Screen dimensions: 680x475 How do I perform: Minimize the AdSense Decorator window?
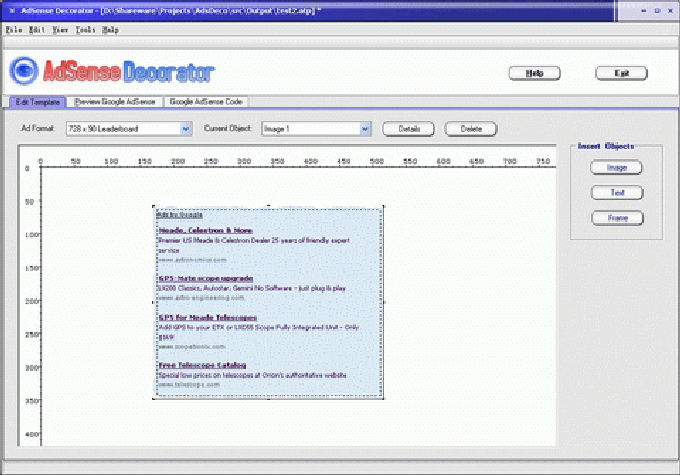click(x=644, y=11)
